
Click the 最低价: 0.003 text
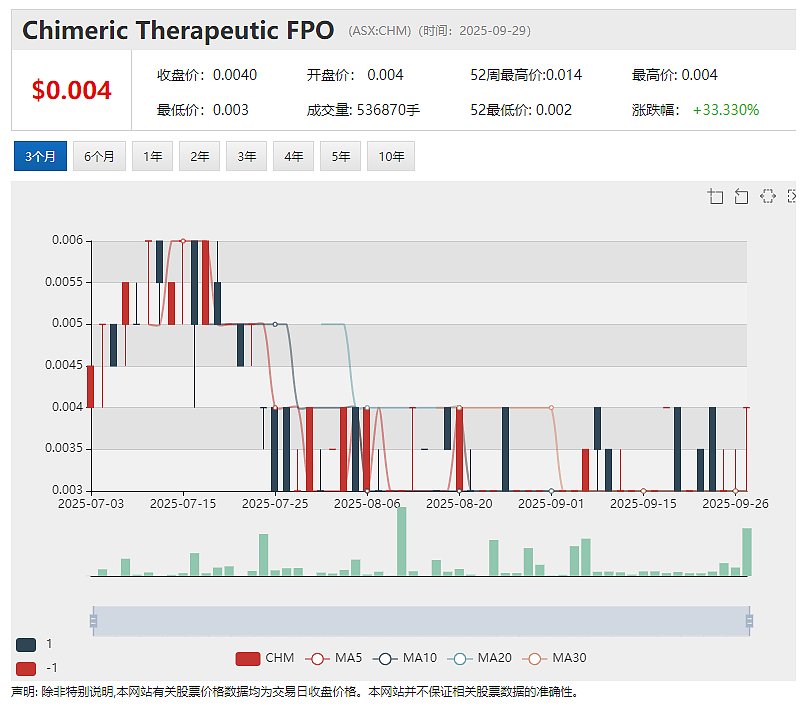[x=203, y=110]
